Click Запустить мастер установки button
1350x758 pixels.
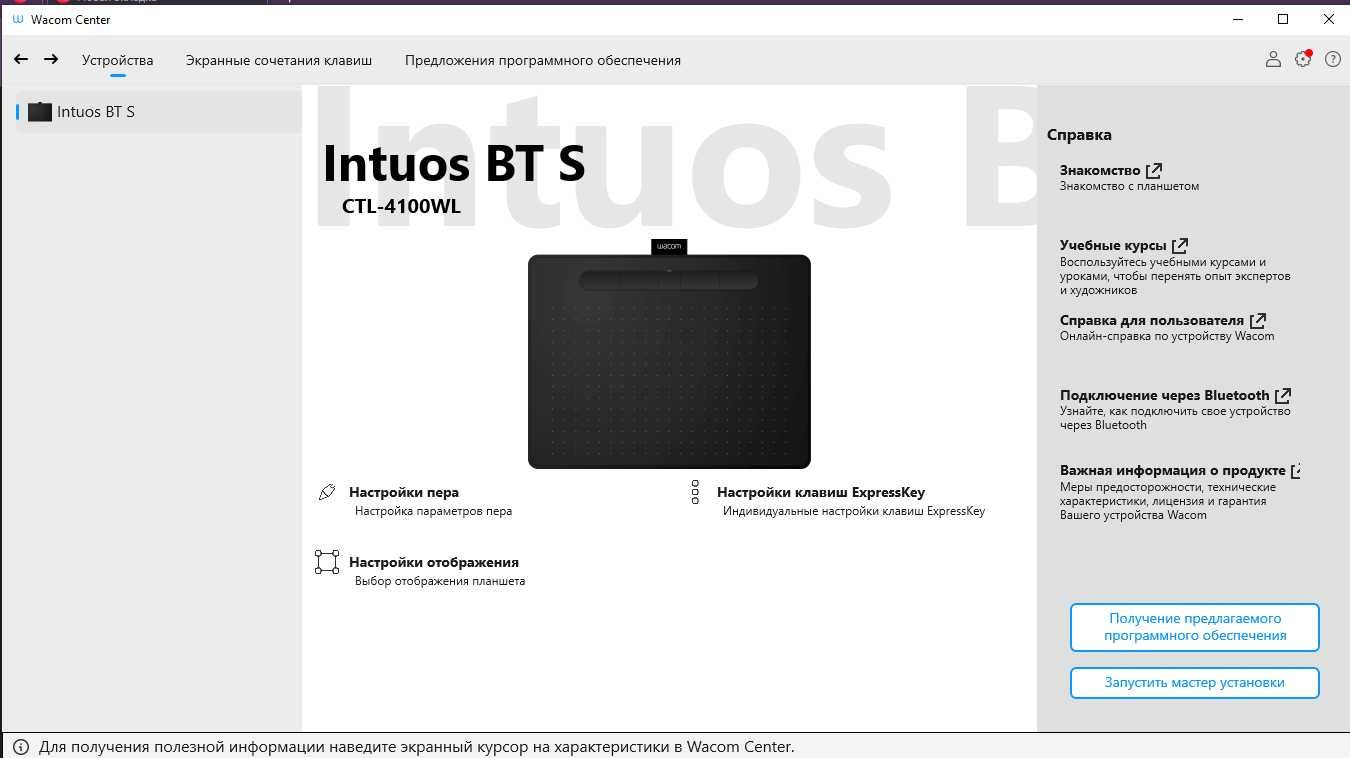tap(1195, 683)
